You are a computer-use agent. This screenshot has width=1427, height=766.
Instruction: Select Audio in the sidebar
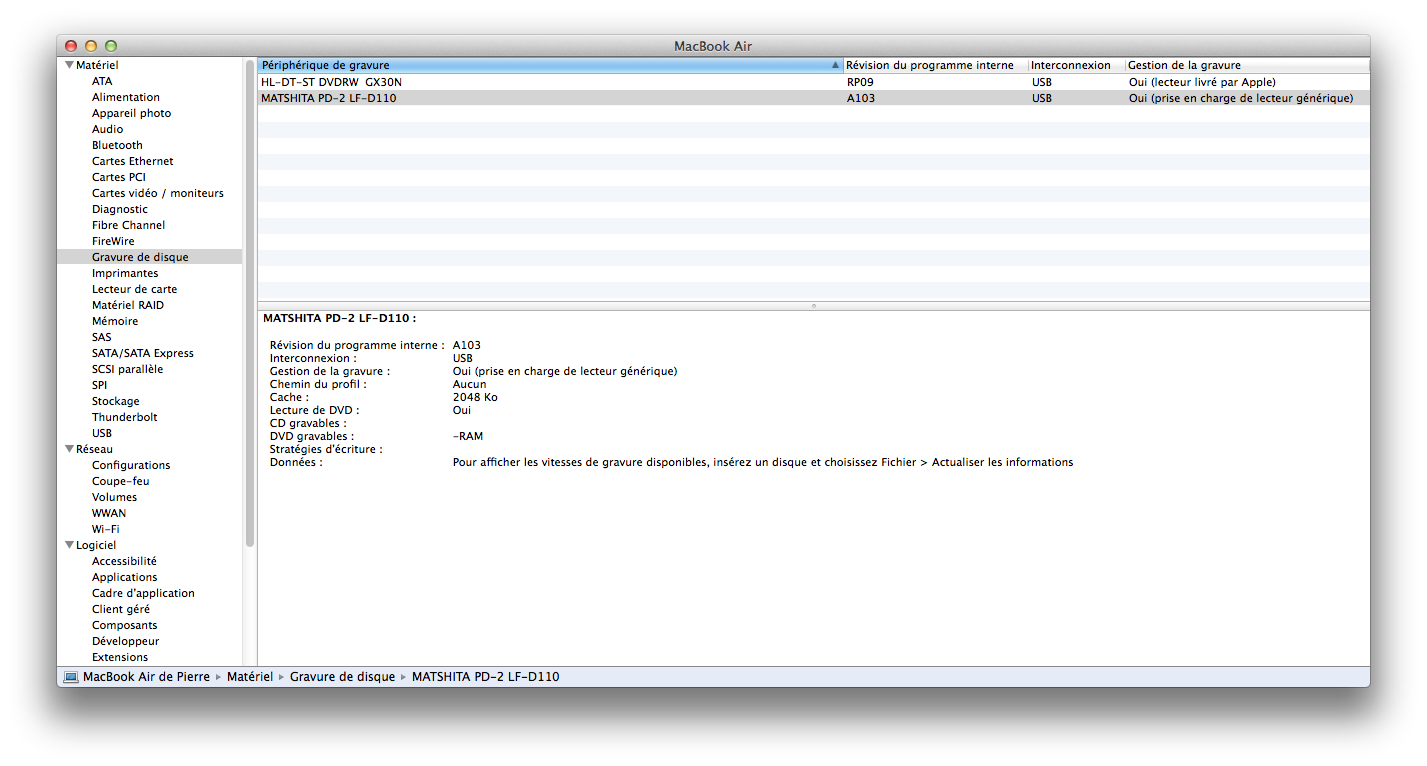(108, 129)
